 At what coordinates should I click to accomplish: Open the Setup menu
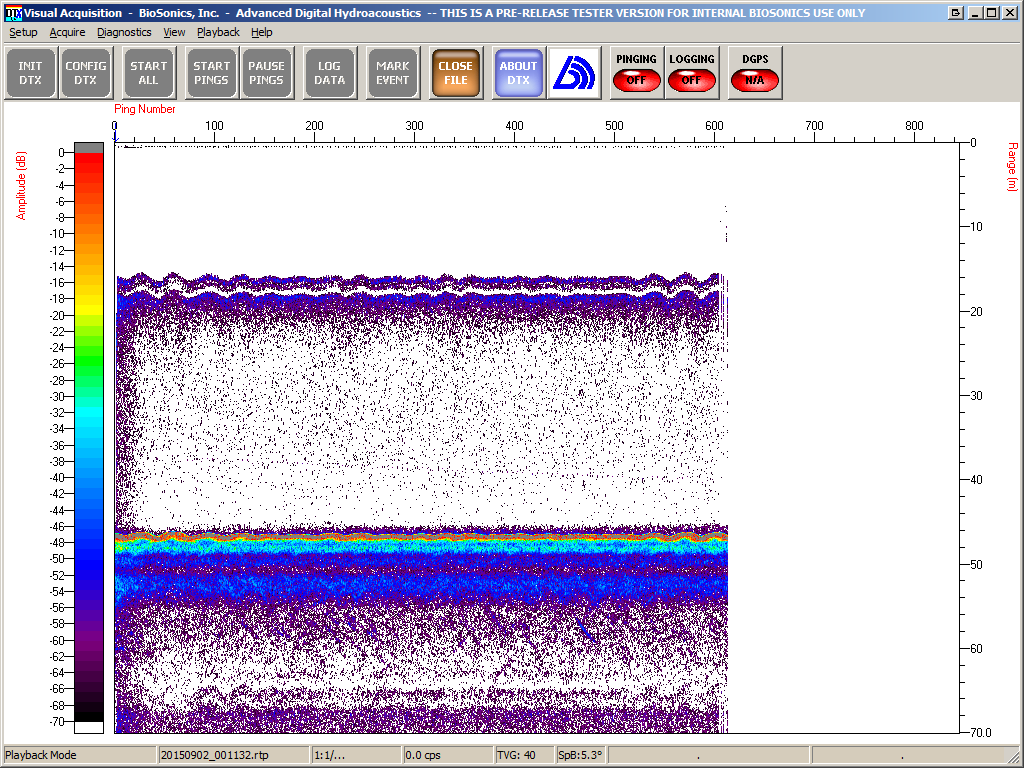[23, 32]
